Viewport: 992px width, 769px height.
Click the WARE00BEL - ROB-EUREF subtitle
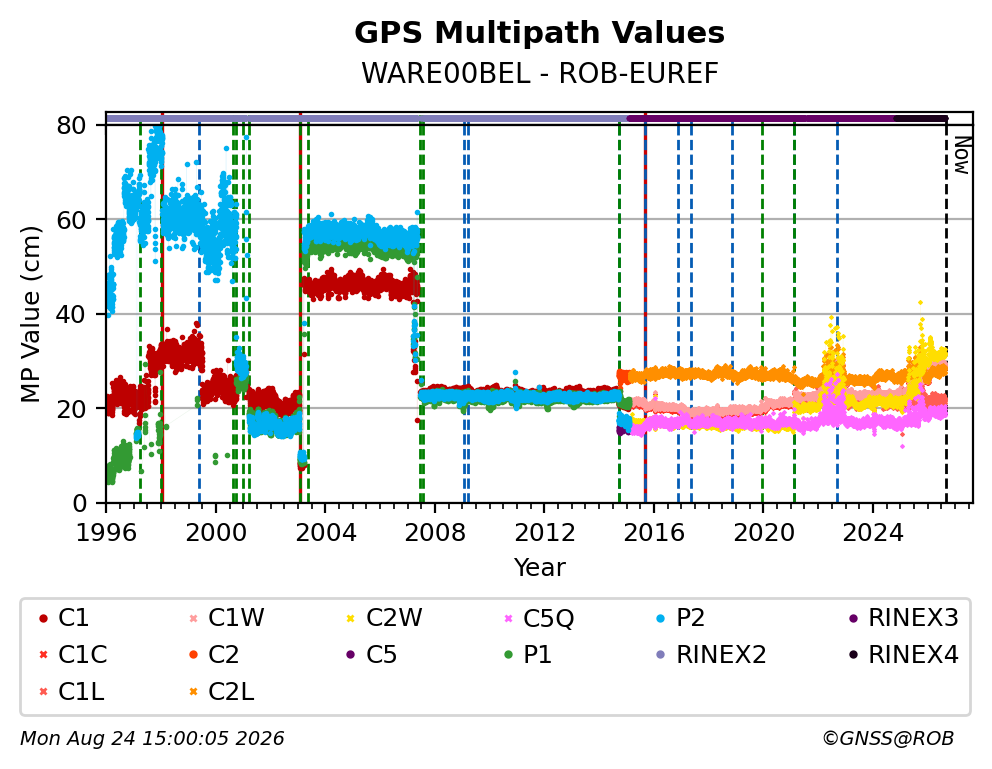click(x=540, y=73)
